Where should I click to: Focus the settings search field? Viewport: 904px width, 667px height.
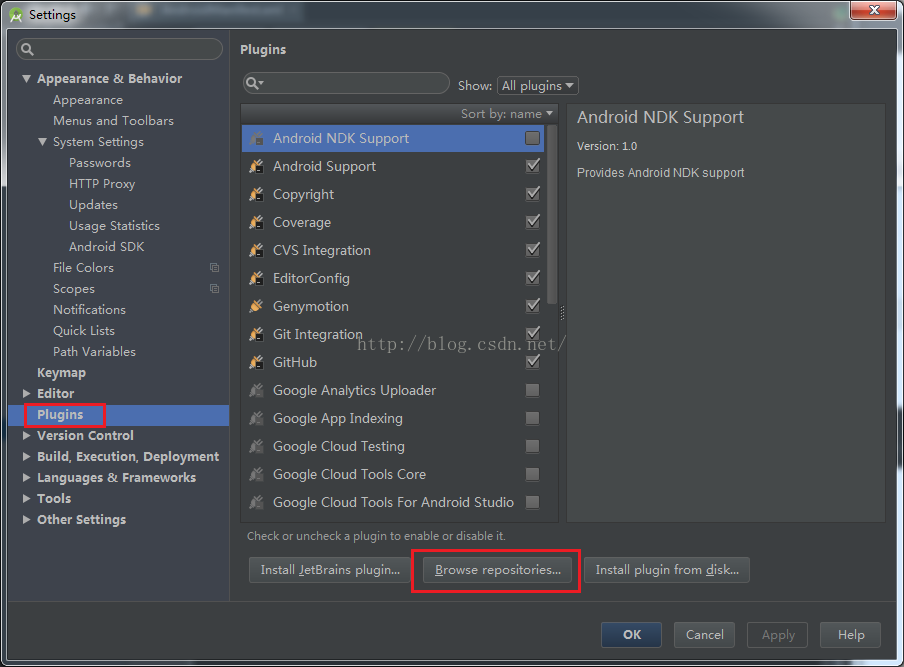[119, 49]
